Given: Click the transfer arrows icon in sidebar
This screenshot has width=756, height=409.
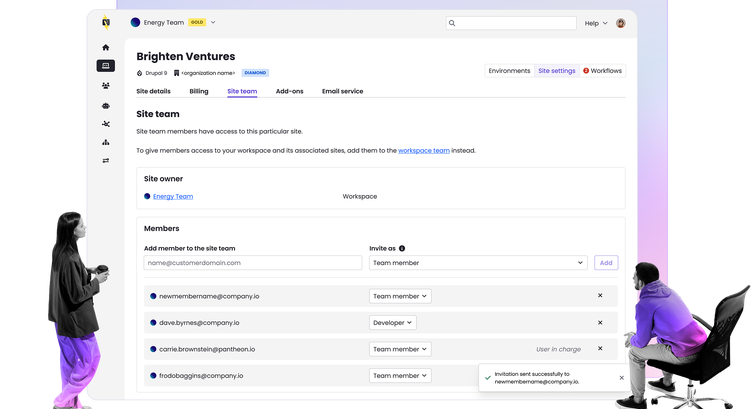Looking at the screenshot, I should coord(106,161).
